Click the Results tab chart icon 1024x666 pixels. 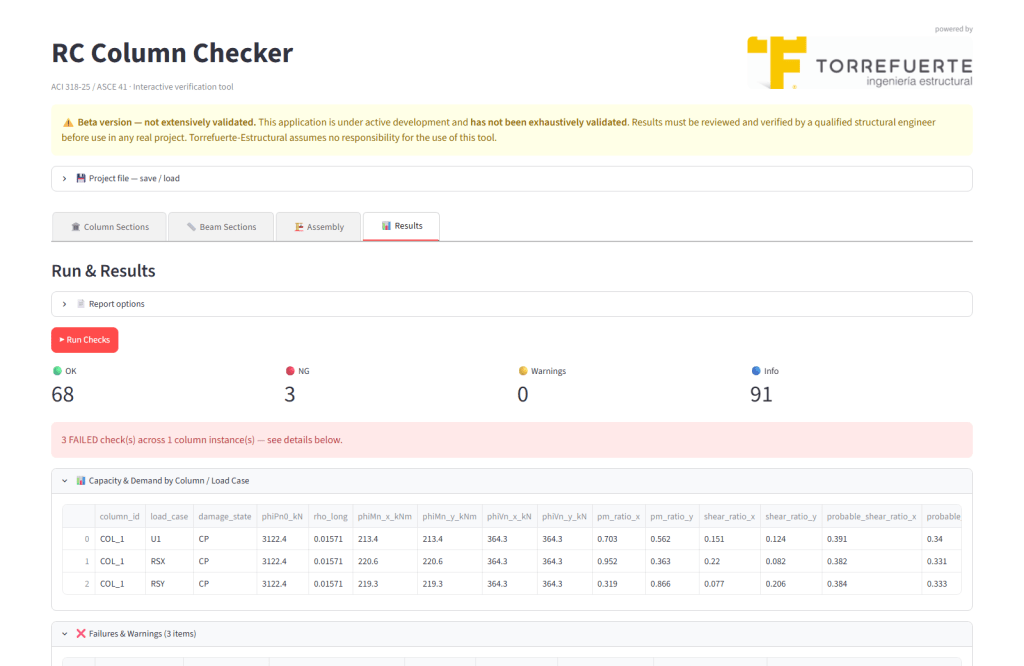point(387,225)
